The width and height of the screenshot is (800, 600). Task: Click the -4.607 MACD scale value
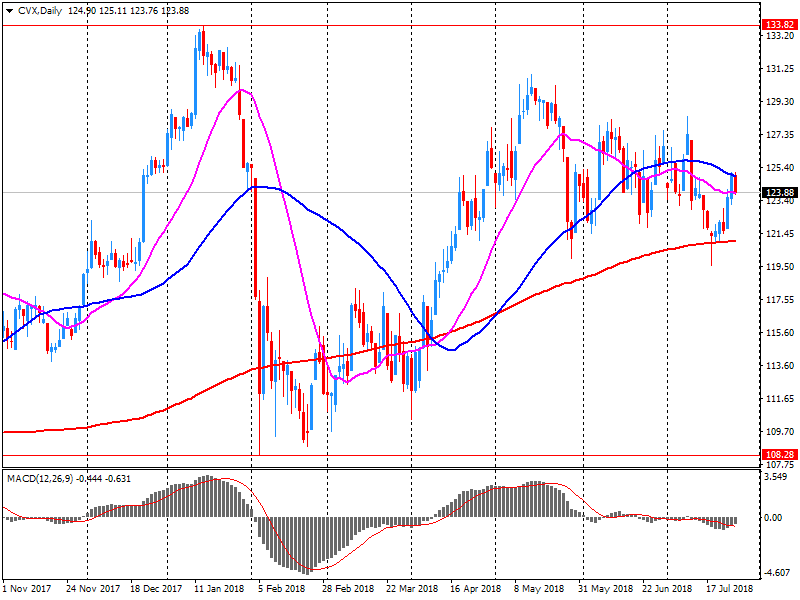[778, 572]
